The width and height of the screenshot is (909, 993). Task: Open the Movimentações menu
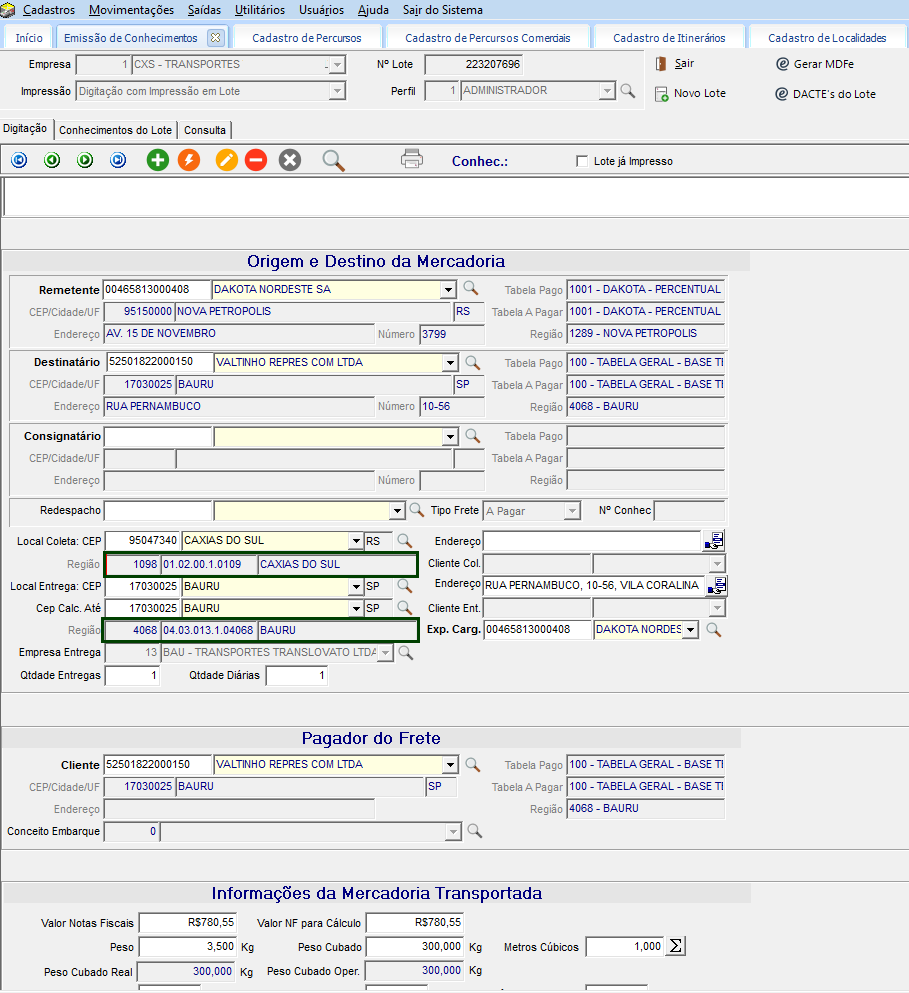[131, 10]
